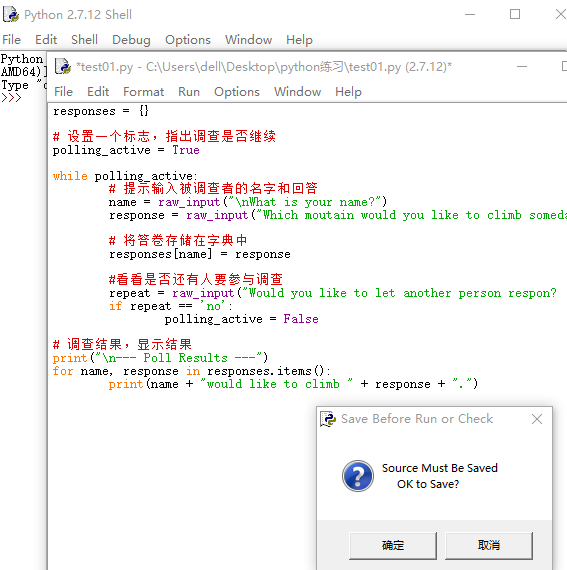The height and width of the screenshot is (570, 567).
Task: Maximize the Python Shell window
Action: pos(515,15)
